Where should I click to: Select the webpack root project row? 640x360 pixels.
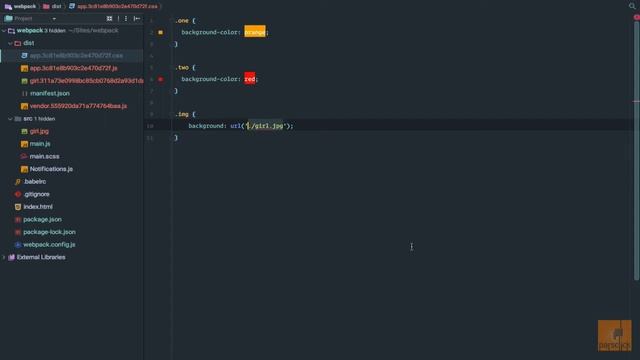coord(71,31)
